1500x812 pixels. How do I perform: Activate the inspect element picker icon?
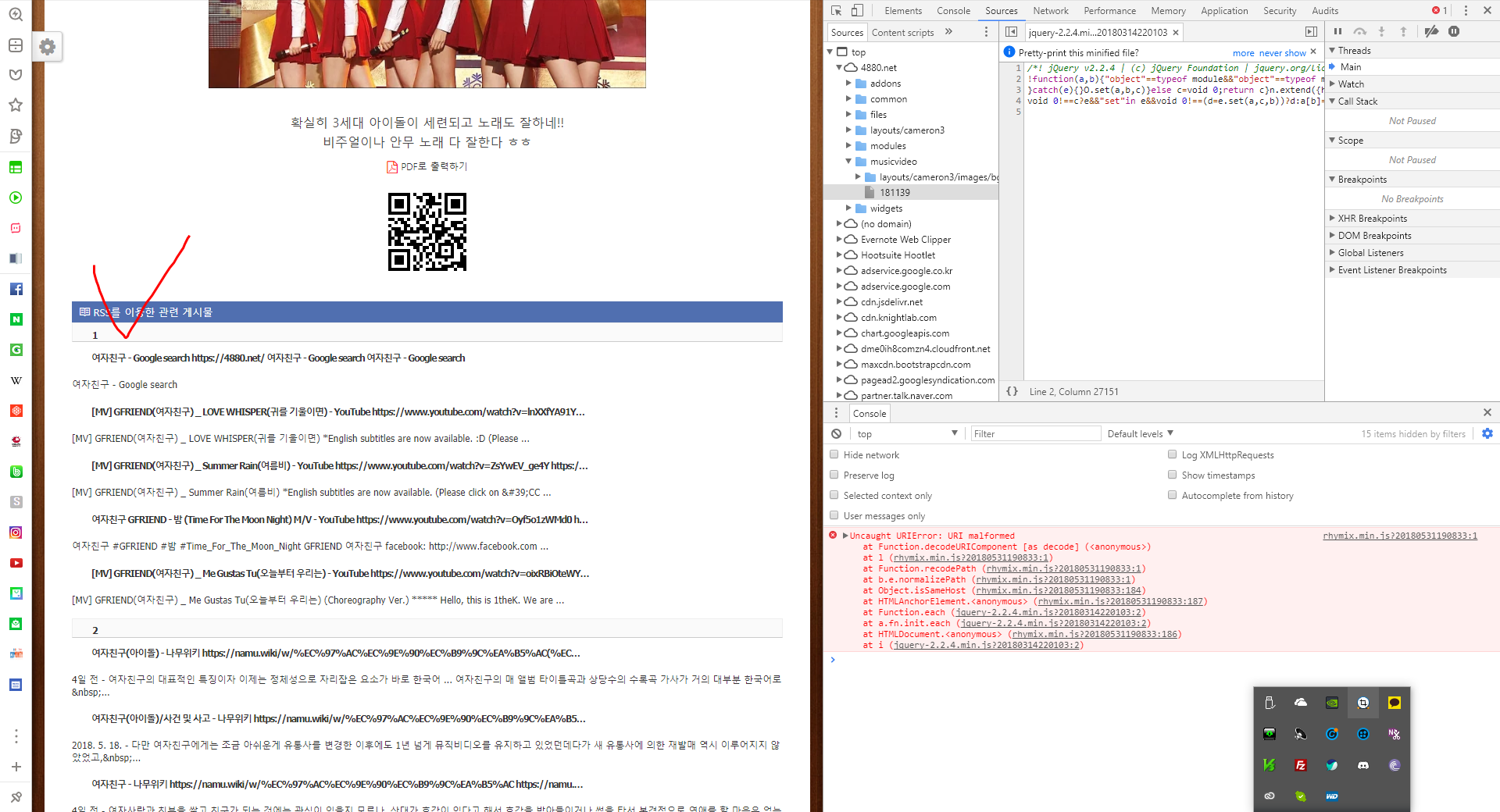pyautogui.click(x=836, y=10)
